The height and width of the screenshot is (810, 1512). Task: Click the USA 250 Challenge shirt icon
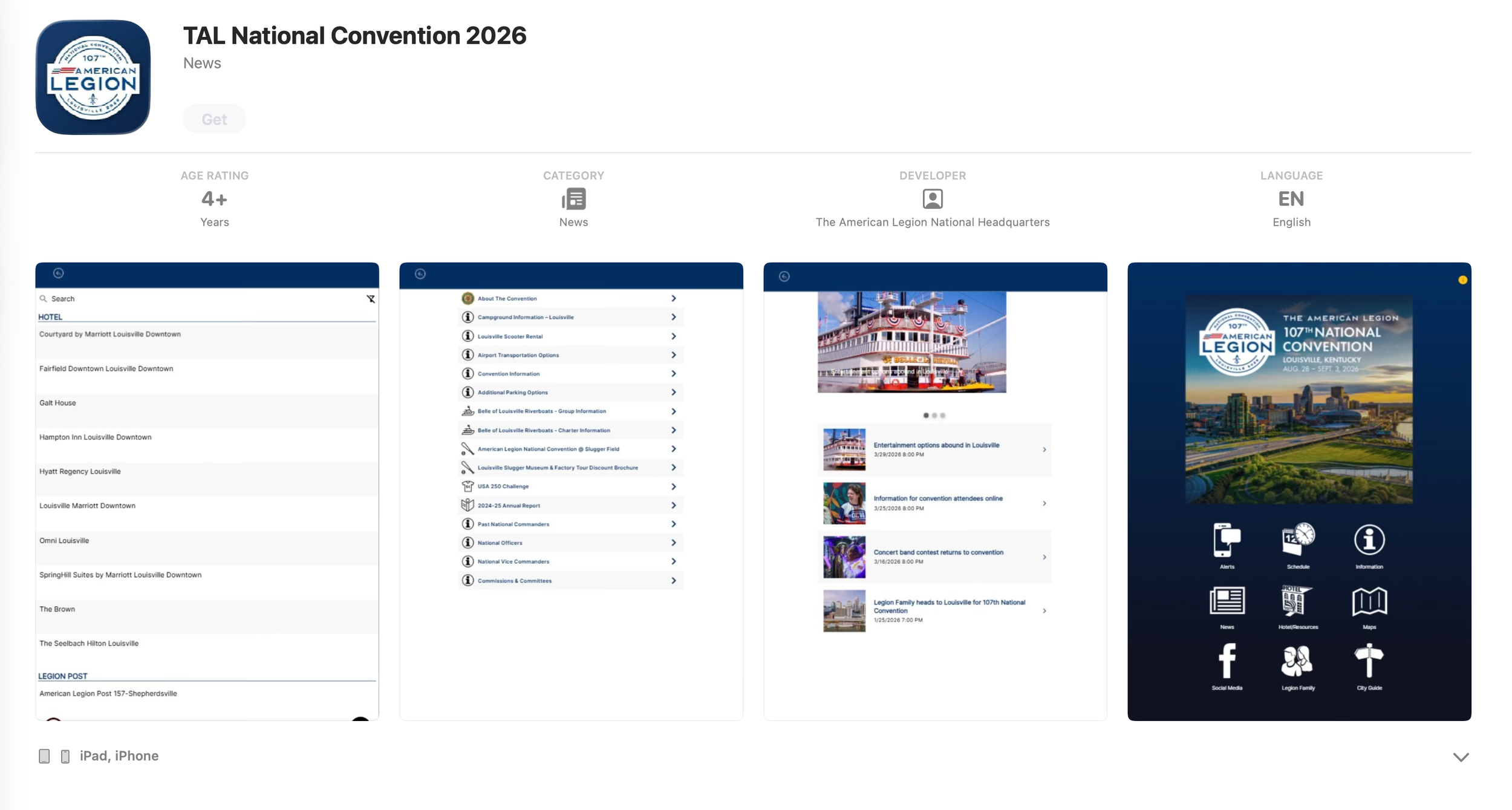tap(468, 486)
